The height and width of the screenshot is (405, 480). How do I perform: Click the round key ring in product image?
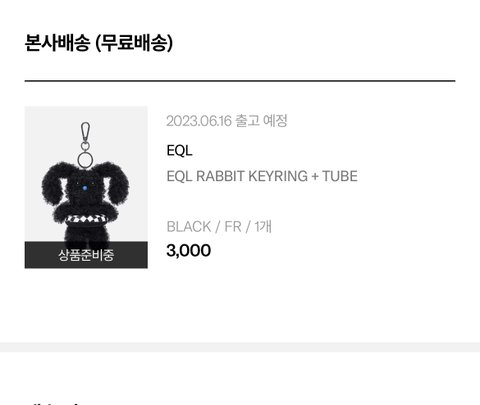85,160
